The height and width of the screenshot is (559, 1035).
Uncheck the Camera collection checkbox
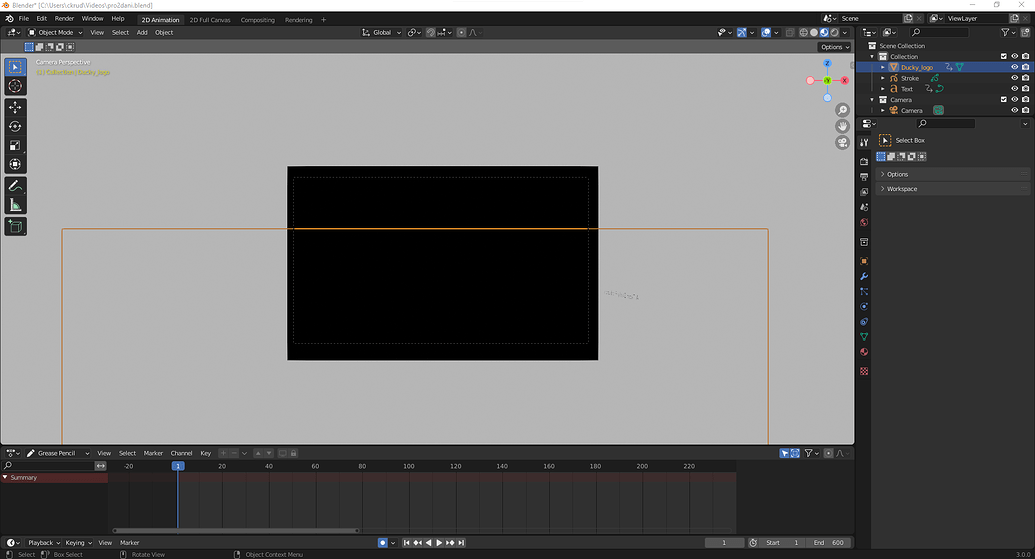1004,100
